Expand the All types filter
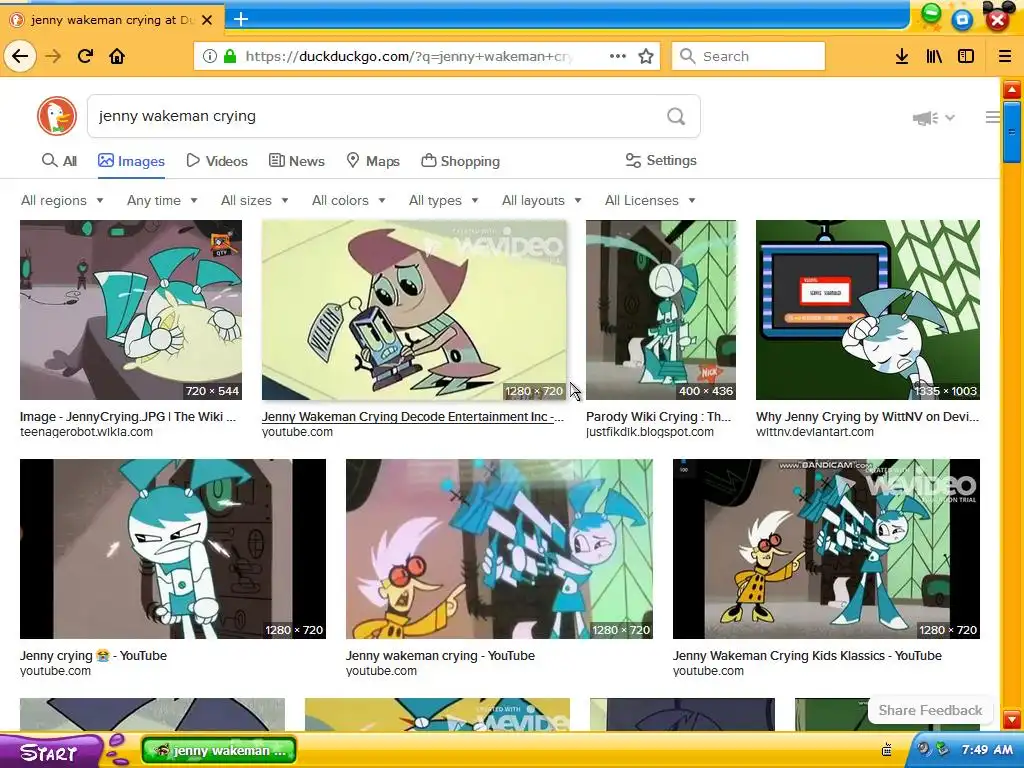 (444, 200)
